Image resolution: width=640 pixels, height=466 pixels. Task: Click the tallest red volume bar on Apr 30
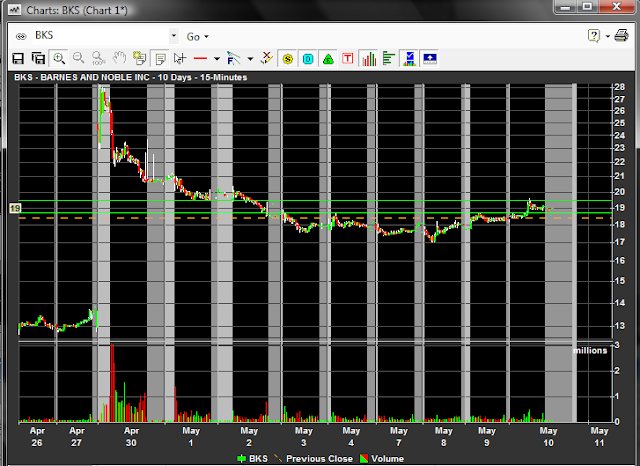point(112,383)
